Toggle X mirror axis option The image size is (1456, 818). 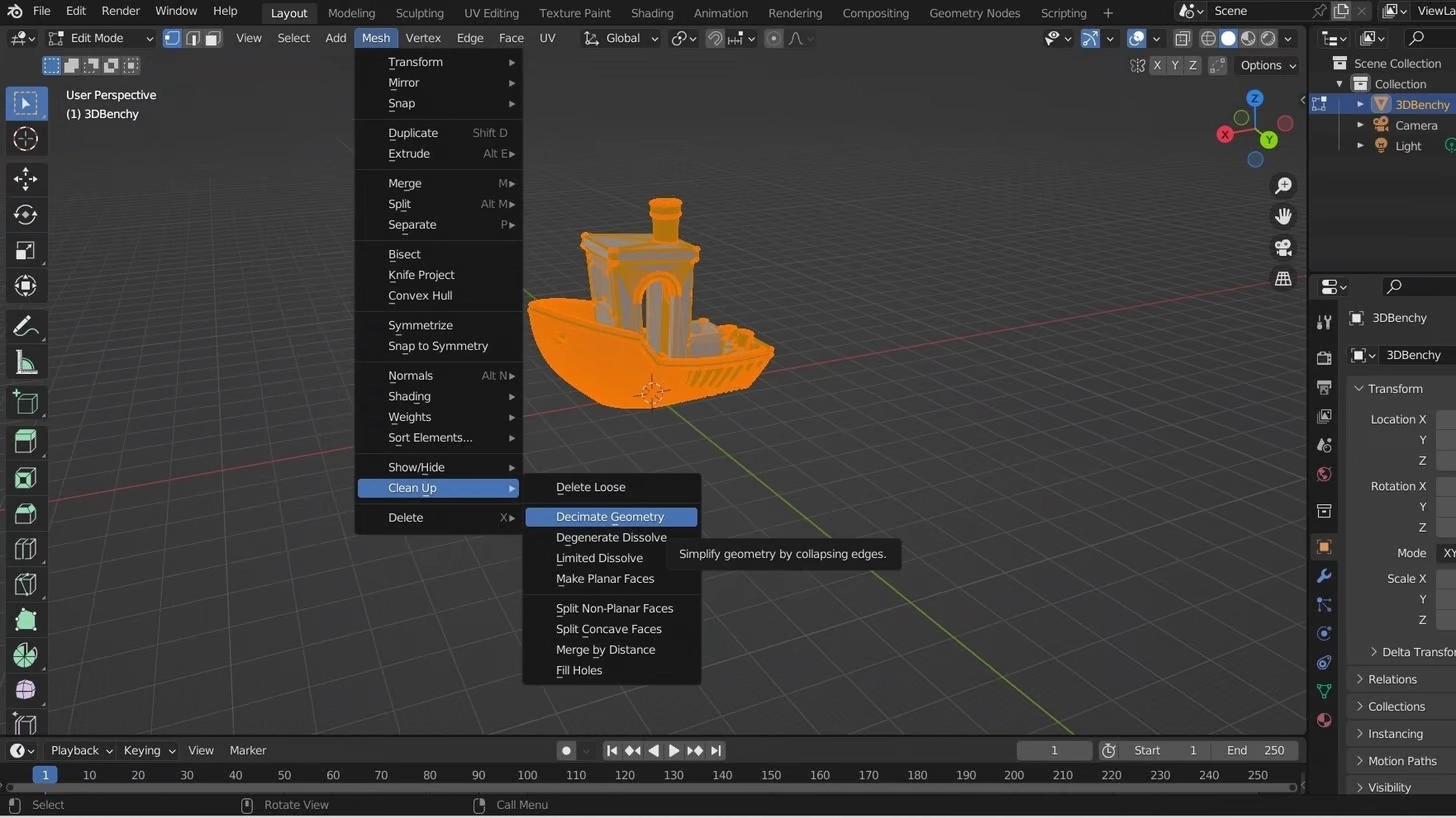tap(1157, 65)
